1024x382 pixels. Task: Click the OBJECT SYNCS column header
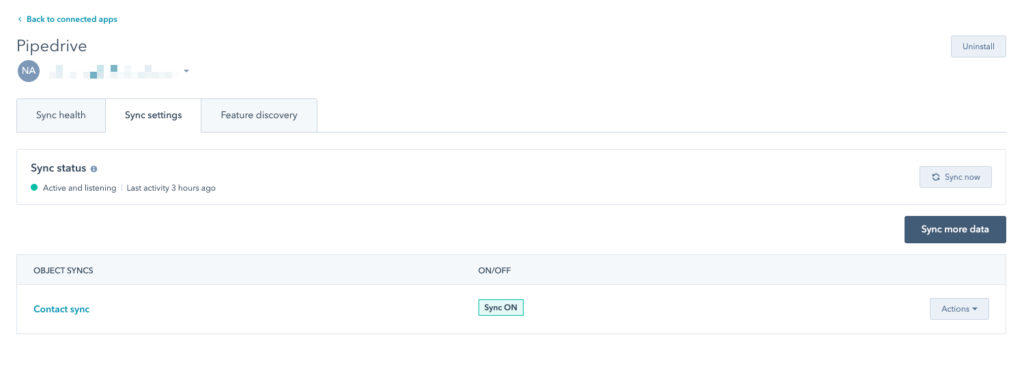[63, 270]
